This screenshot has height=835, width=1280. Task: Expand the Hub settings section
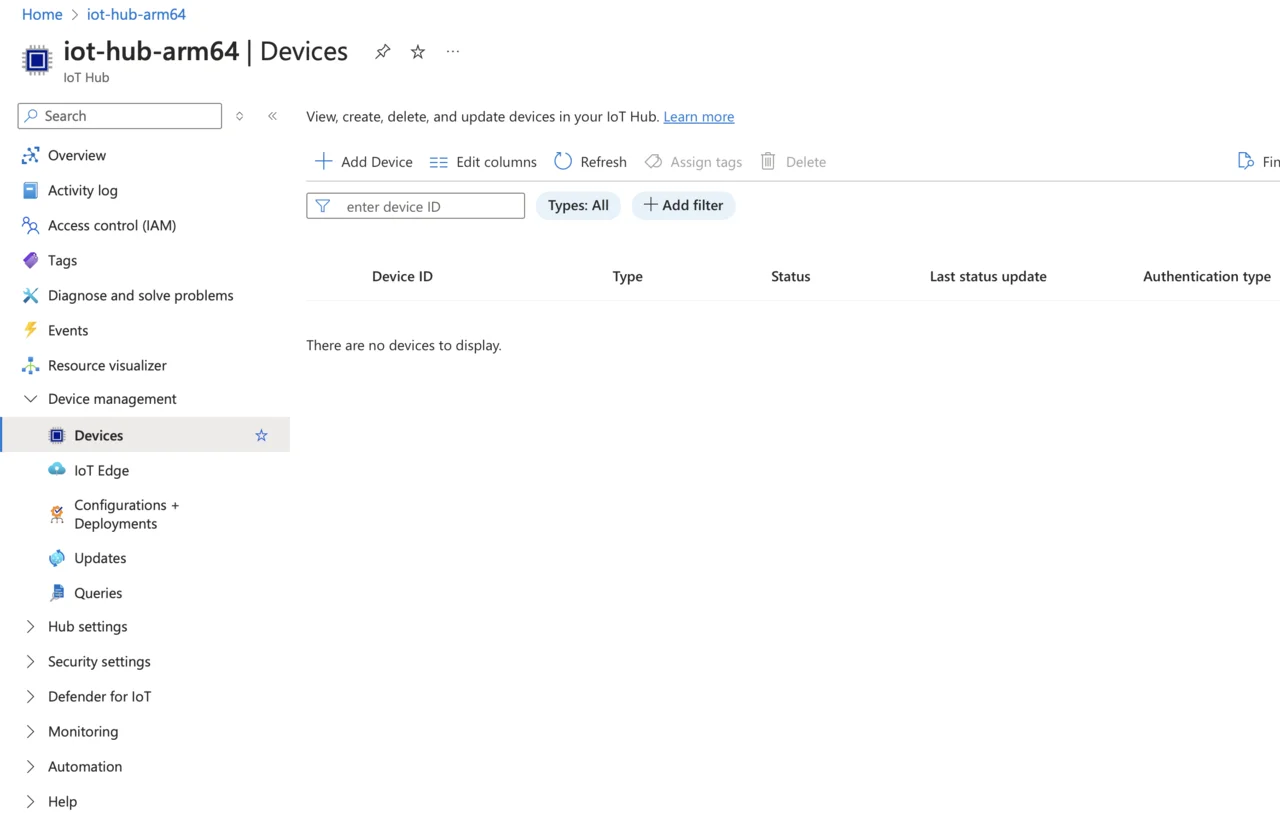click(30, 627)
